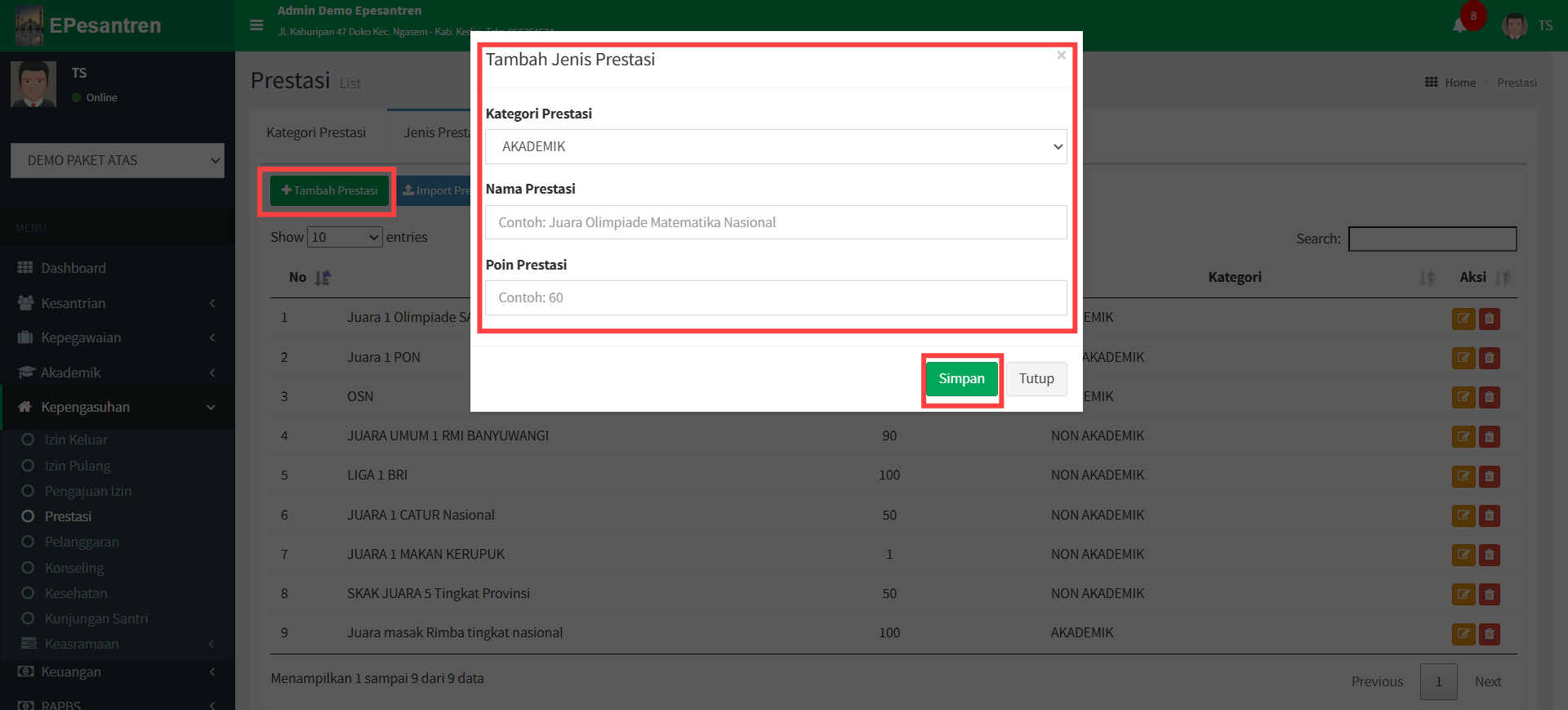Open the Dashboard menu item

pyautogui.click(x=73, y=268)
